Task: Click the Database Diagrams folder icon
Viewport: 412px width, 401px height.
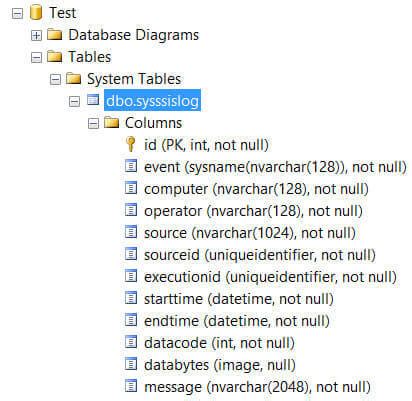Action: point(55,35)
